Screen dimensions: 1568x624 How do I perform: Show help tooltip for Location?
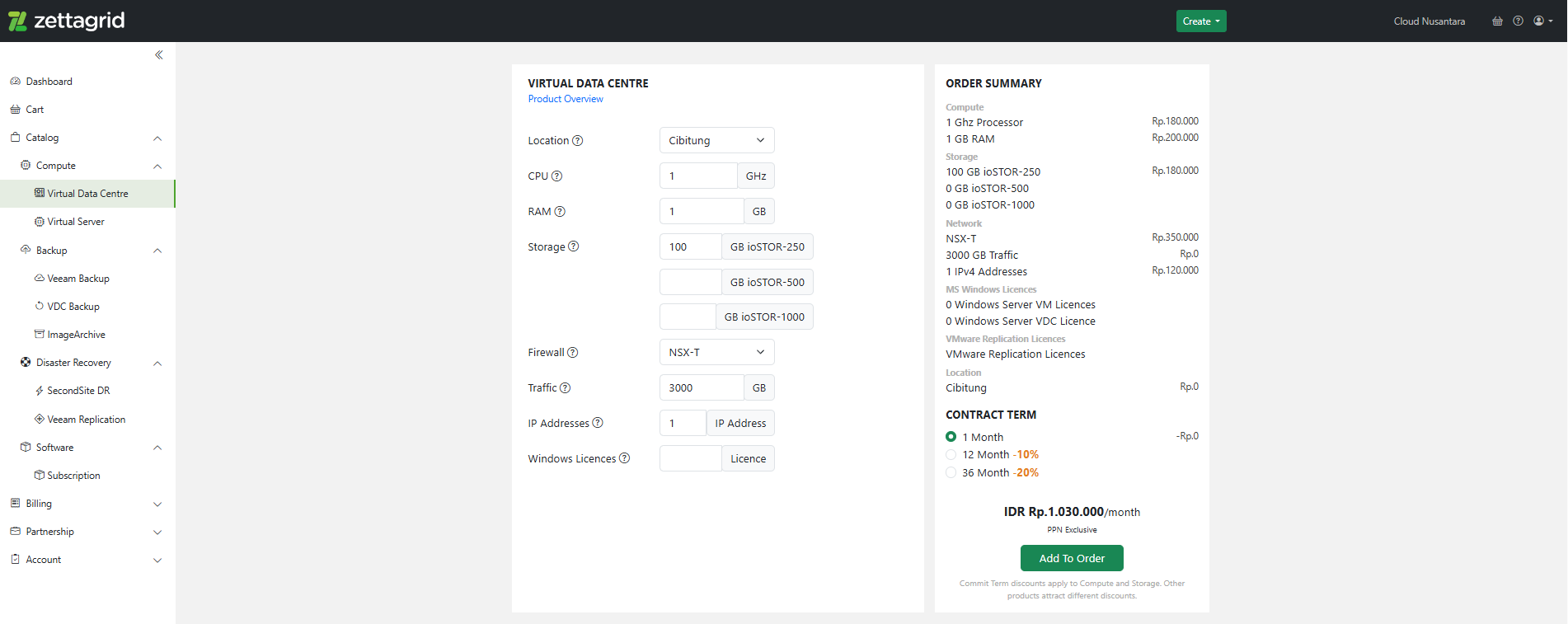[578, 141]
